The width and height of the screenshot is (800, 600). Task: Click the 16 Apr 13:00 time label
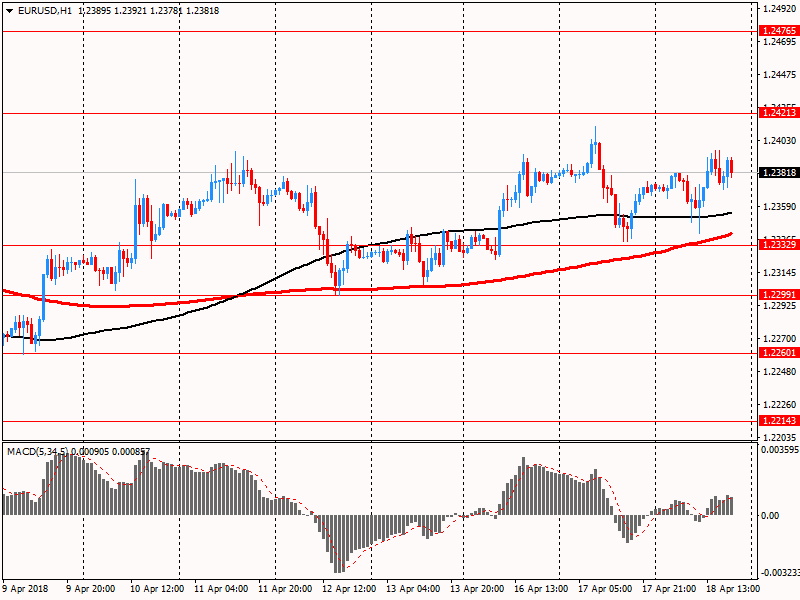coord(541,588)
